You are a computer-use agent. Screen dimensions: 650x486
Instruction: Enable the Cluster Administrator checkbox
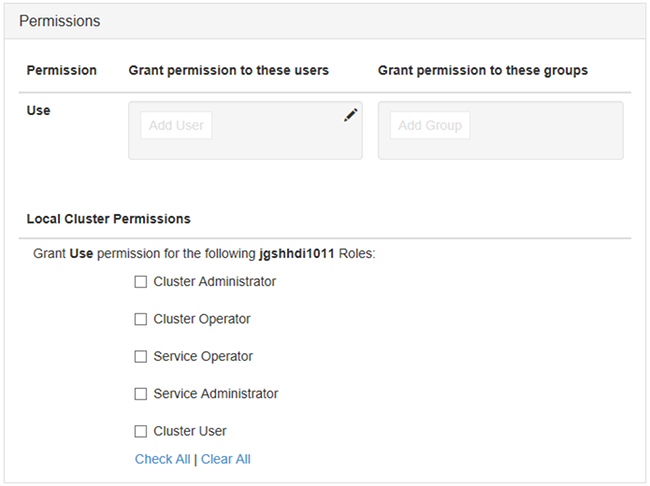pos(141,282)
